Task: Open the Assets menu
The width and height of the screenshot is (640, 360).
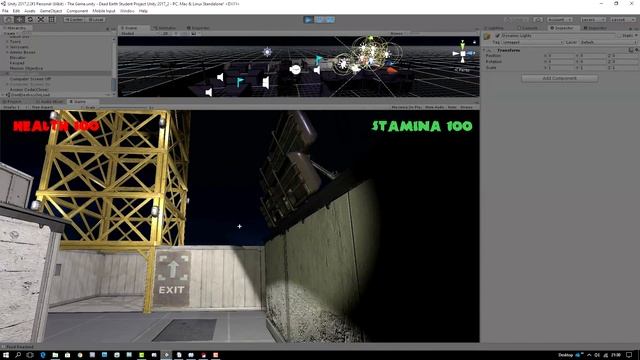Action: [x=30, y=11]
